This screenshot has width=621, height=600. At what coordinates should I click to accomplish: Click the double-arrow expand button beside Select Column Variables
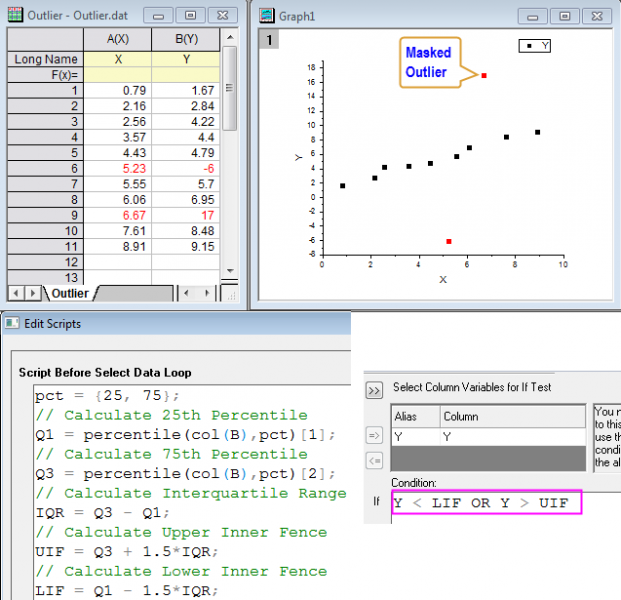click(374, 389)
